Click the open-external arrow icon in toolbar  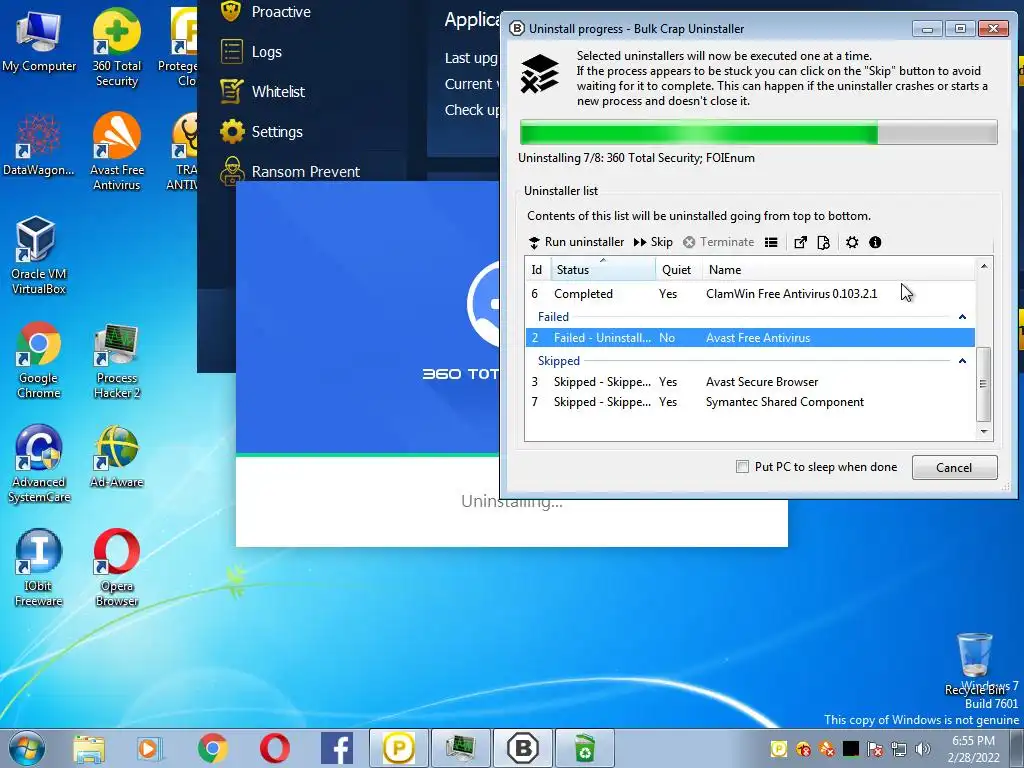pos(800,242)
